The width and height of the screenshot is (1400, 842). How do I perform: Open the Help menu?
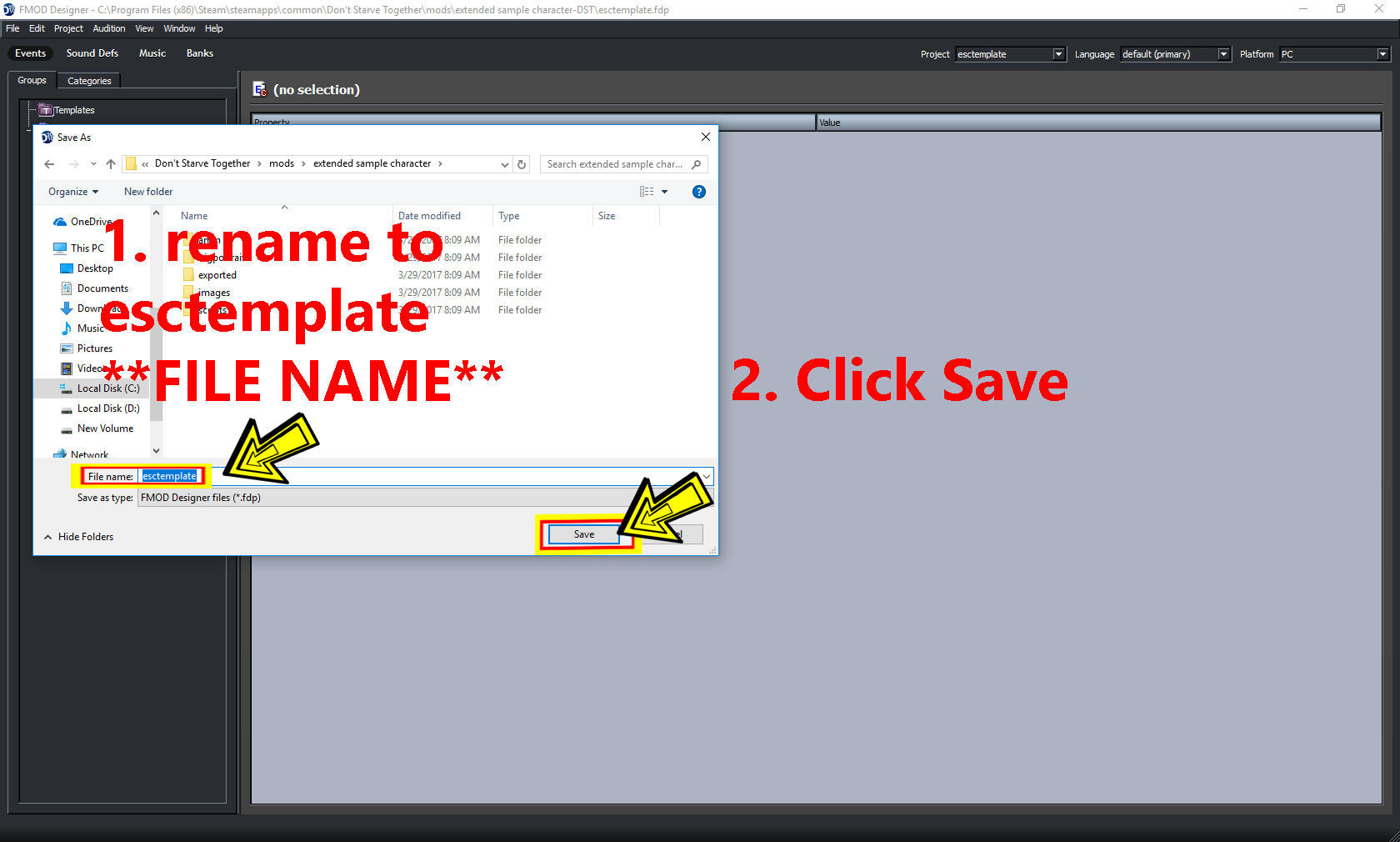tap(214, 28)
